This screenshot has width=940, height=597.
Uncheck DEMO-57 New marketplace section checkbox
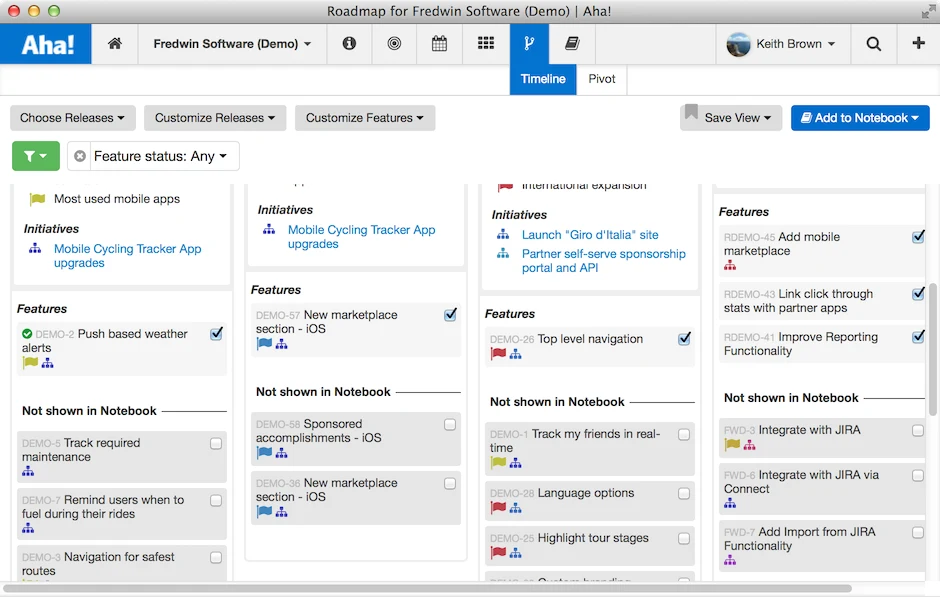(x=450, y=315)
